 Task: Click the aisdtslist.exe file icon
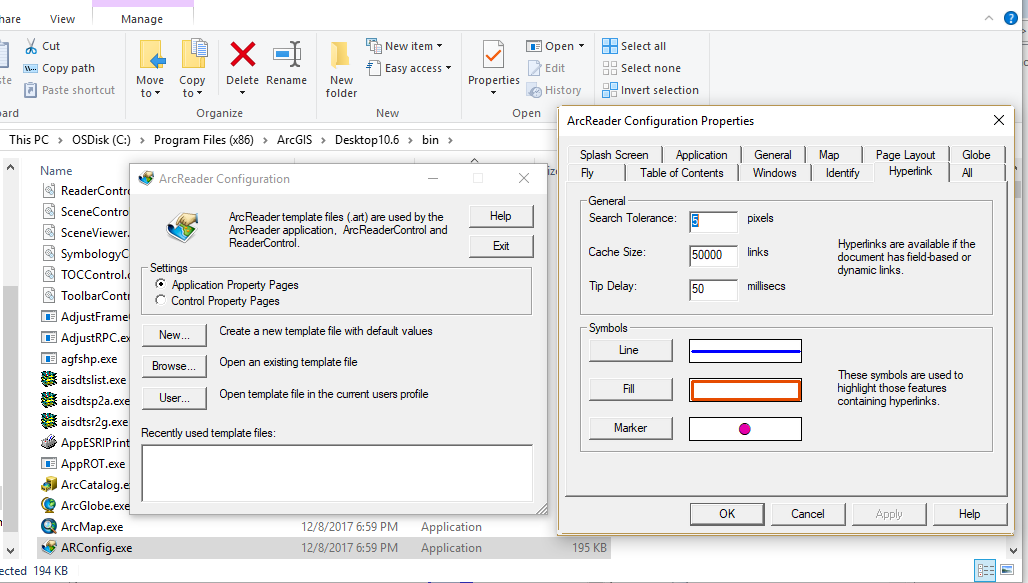pos(49,379)
